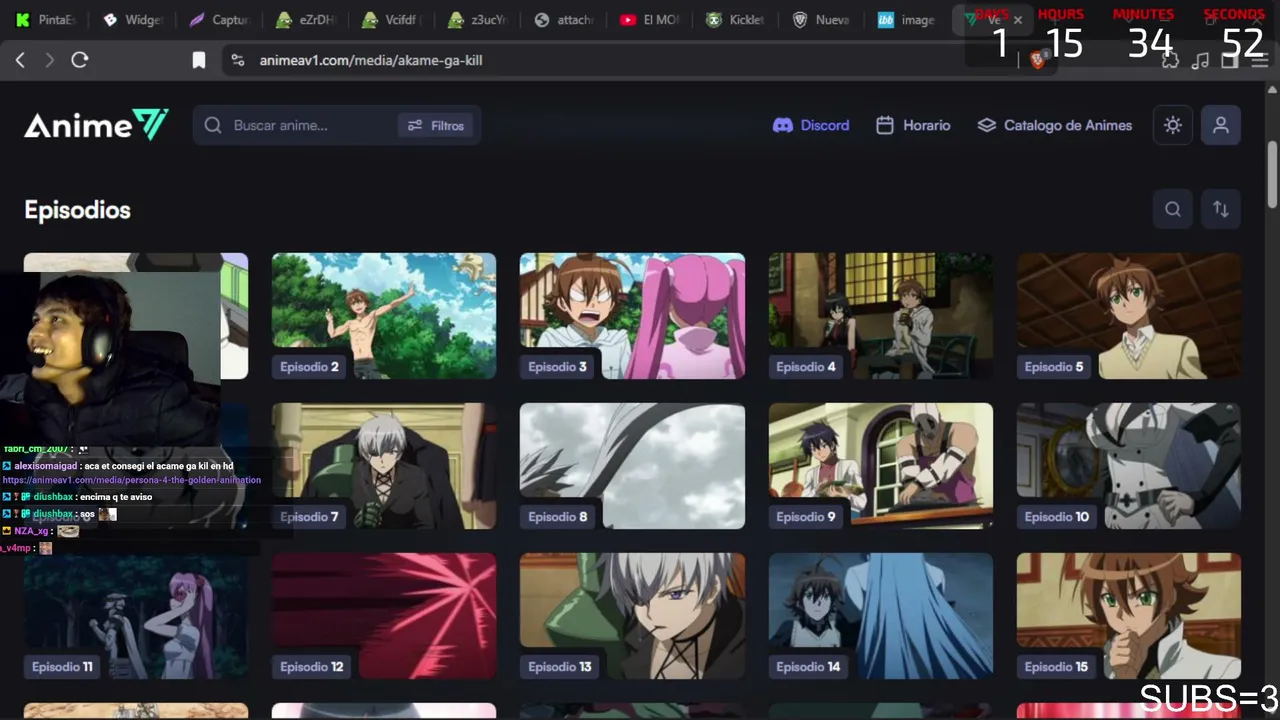Search within episodes using the magnifier icon
The width and height of the screenshot is (1280, 720).
coord(1173,209)
